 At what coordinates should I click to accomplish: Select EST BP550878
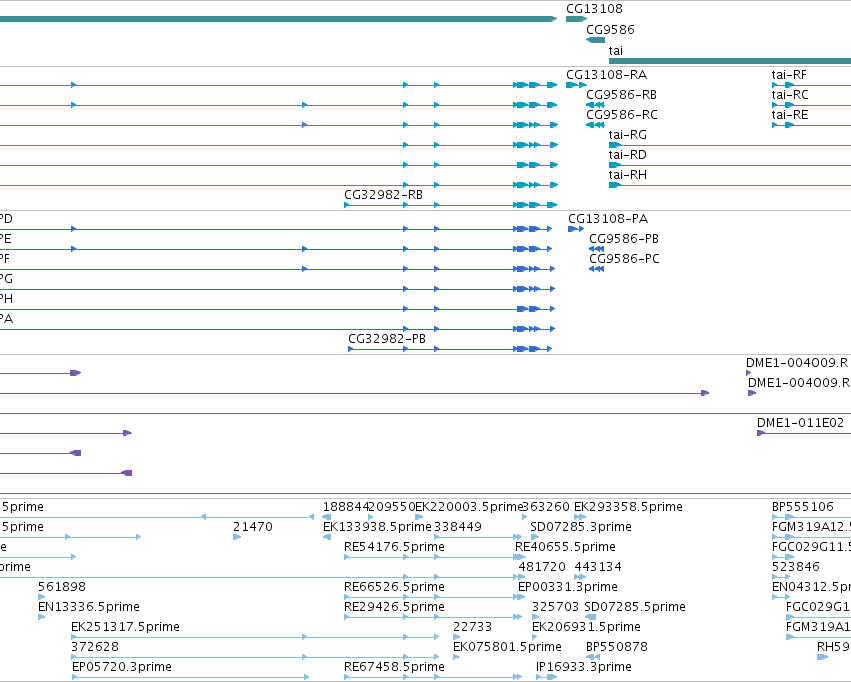pos(617,647)
